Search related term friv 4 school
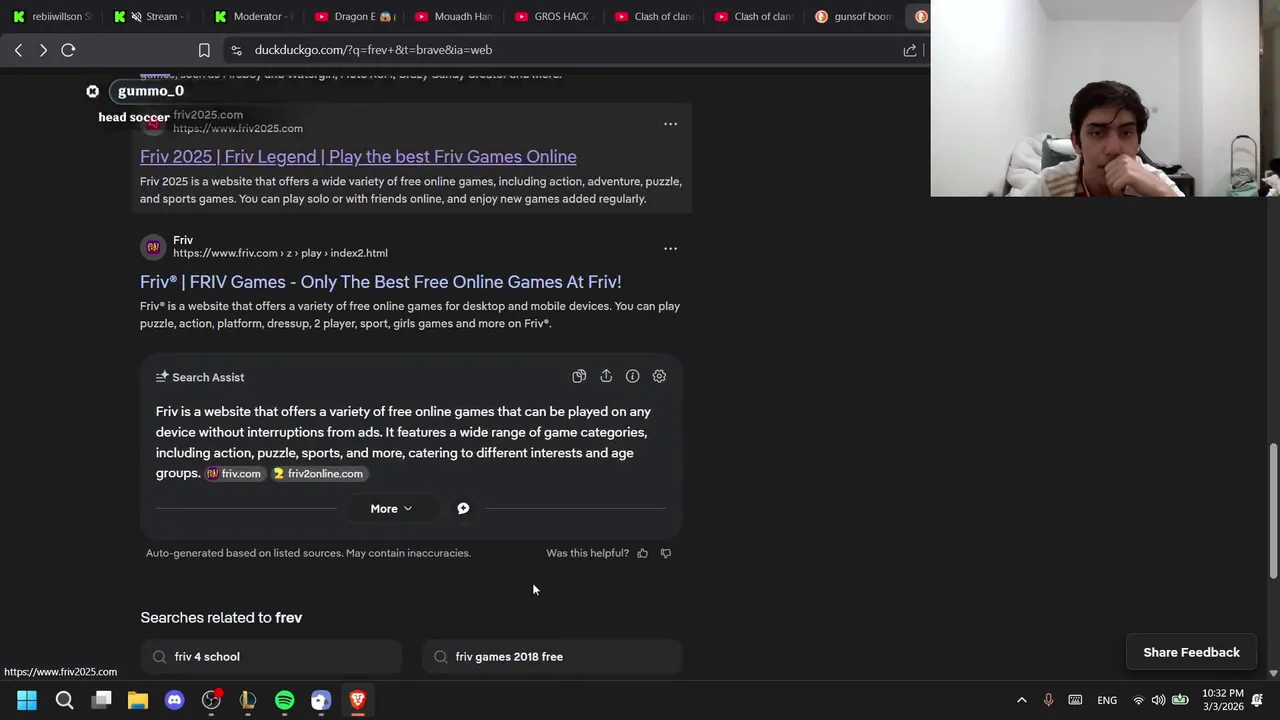The image size is (1280, 720). (x=271, y=657)
